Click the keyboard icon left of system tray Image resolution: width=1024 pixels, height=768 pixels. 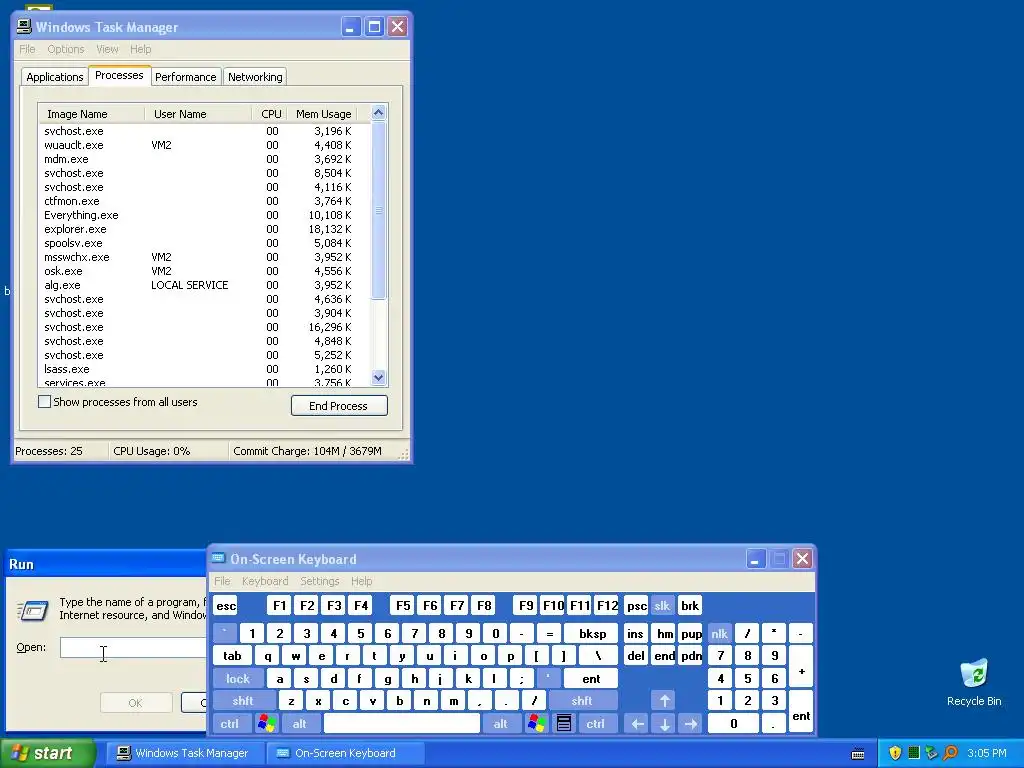tap(858, 754)
